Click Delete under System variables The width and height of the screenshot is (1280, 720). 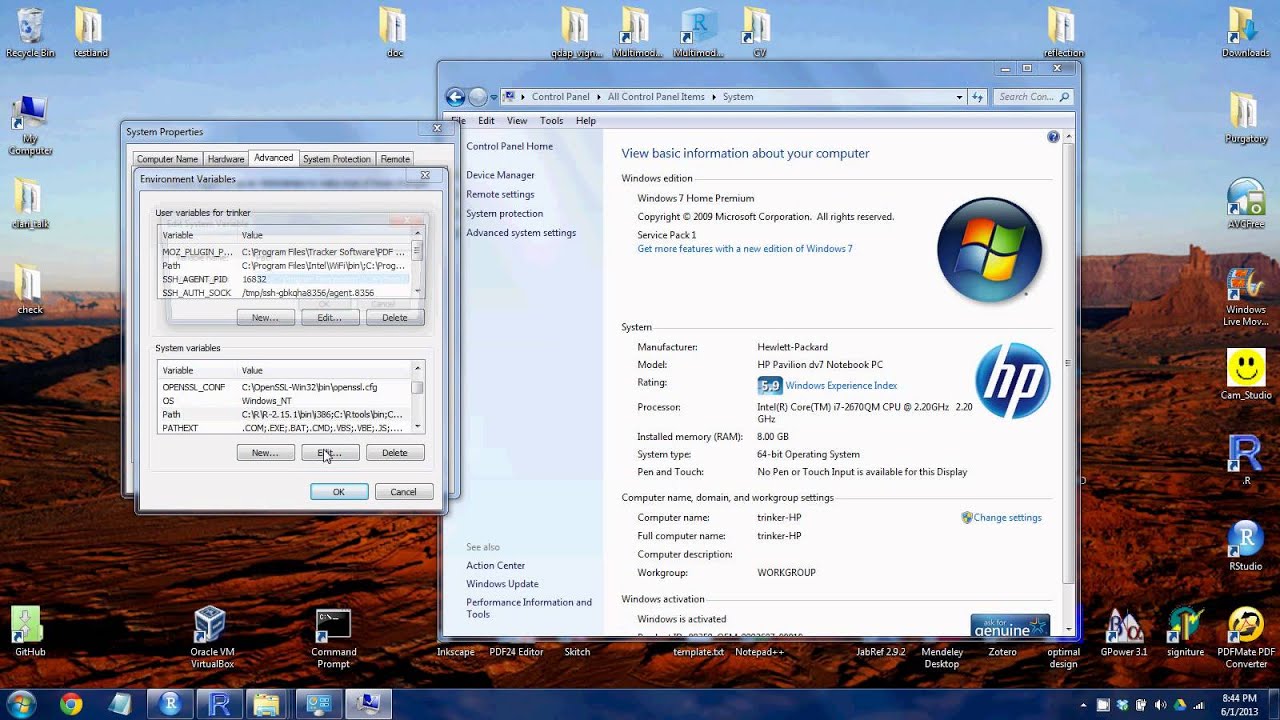tap(395, 453)
